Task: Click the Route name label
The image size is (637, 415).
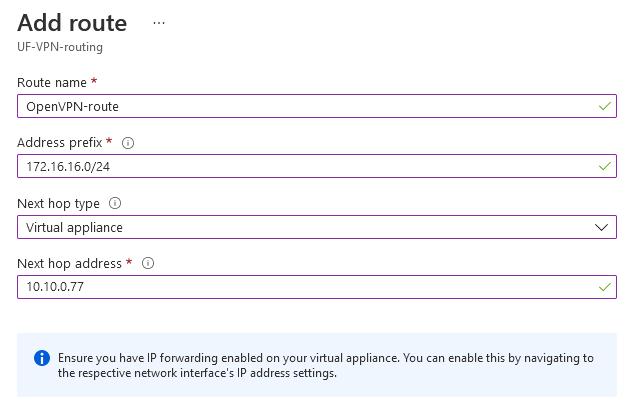Action: click(x=52, y=82)
